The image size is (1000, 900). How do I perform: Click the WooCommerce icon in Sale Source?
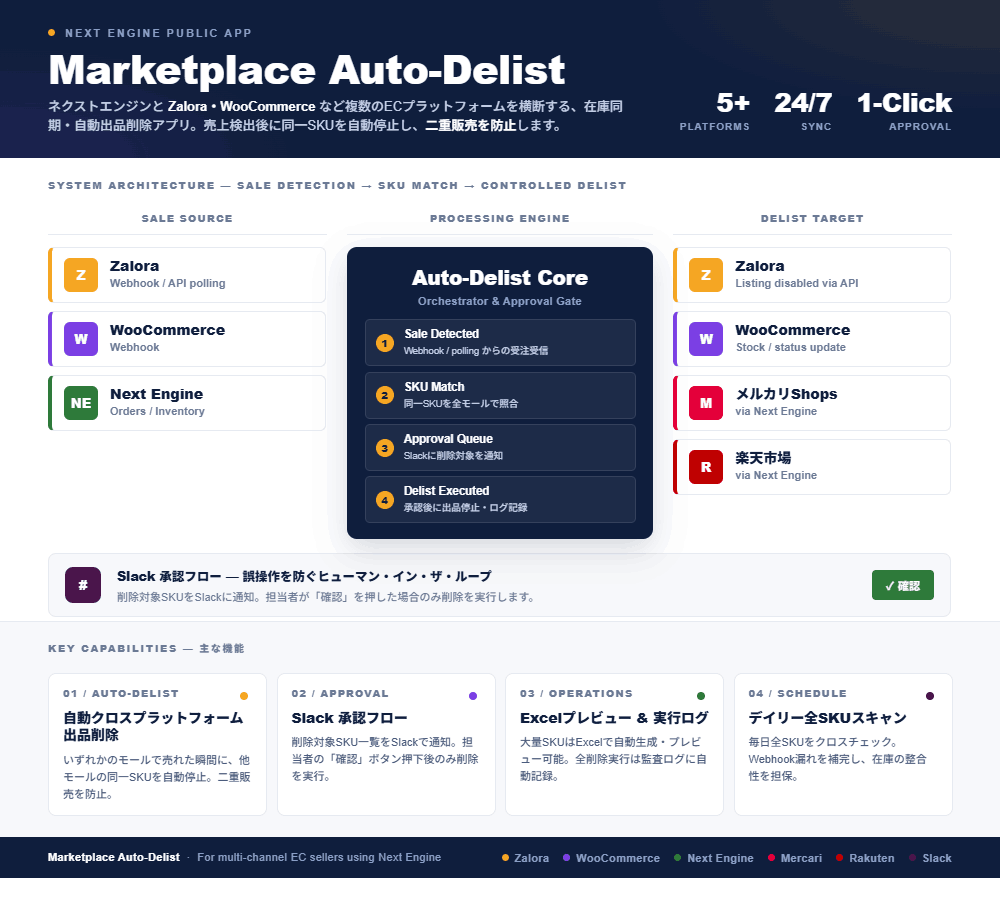81,339
